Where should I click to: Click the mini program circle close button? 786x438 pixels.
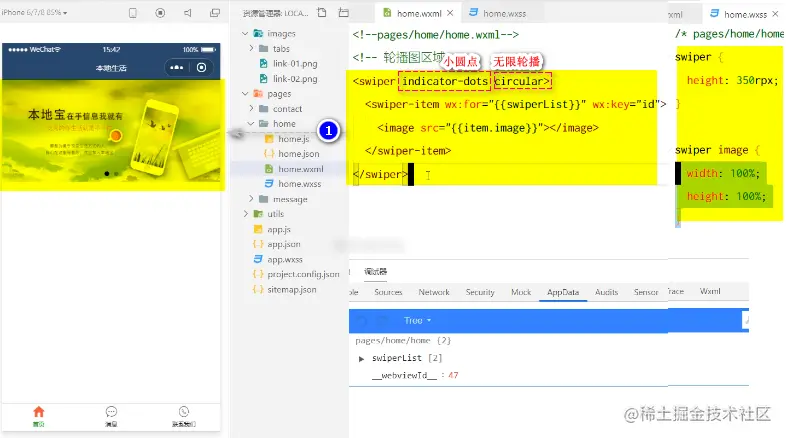tap(202, 68)
